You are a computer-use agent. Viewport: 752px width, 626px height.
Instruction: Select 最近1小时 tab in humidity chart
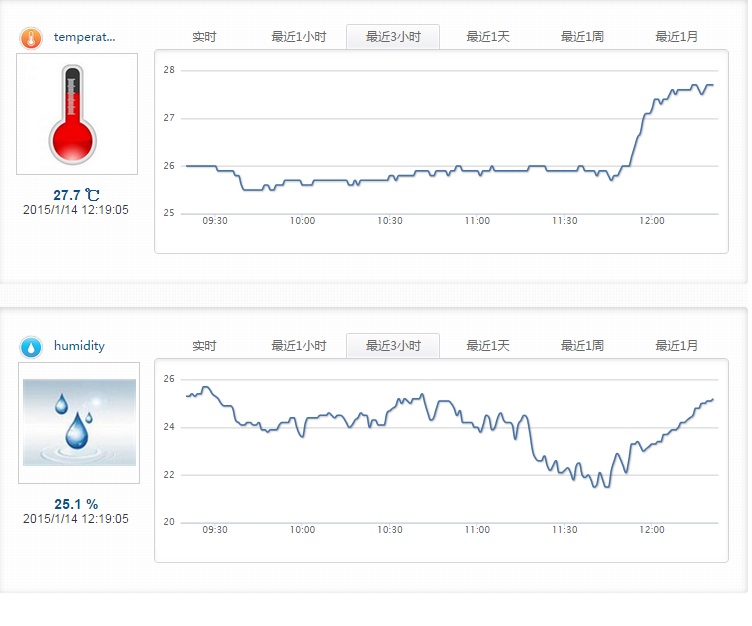[x=298, y=346]
